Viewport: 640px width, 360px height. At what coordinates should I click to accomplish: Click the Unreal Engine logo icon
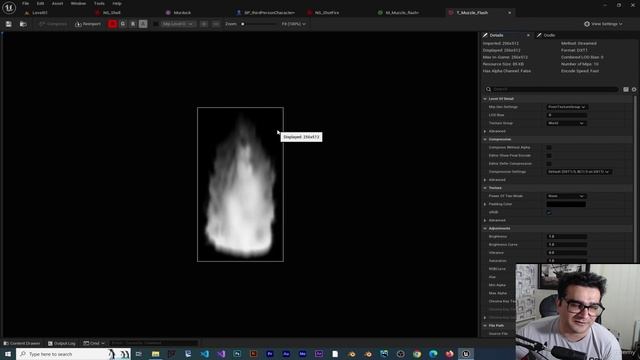pyautogui.click(x=9, y=8)
